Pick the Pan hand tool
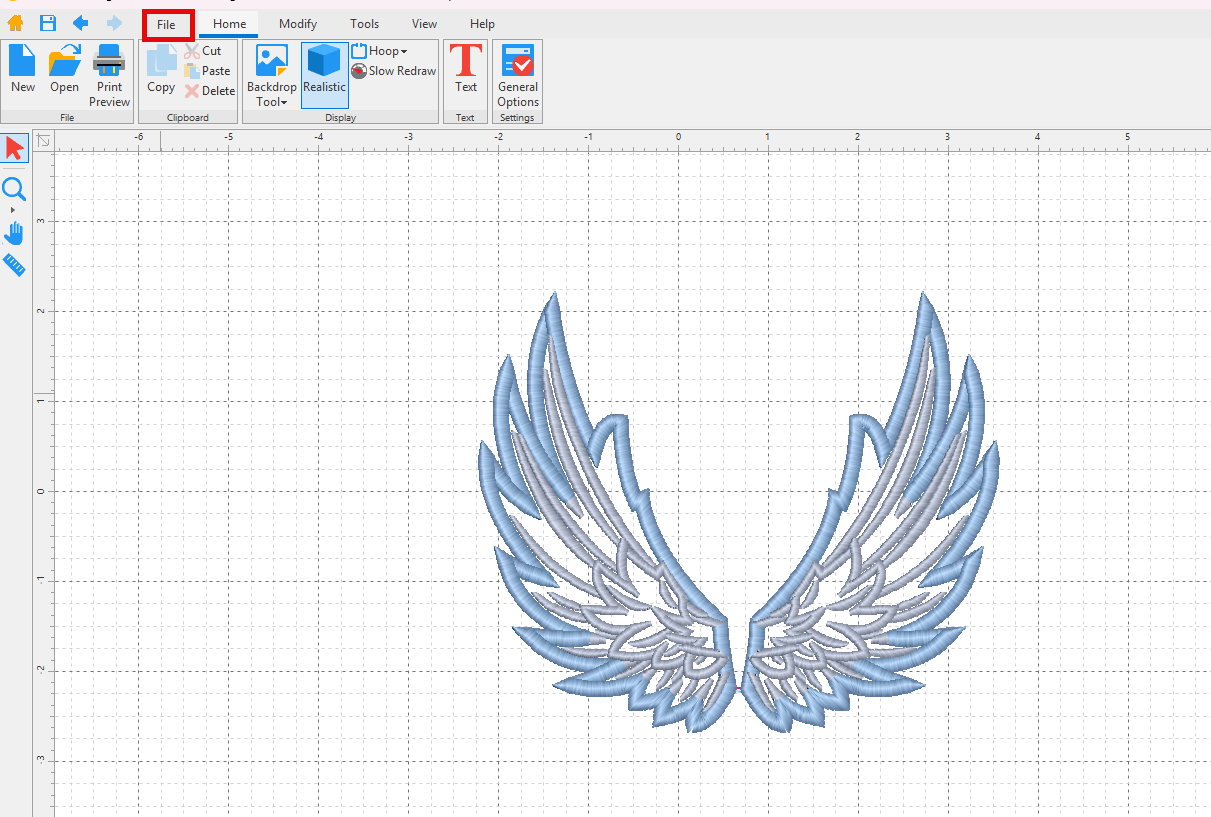This screenshot has width=1211, height=817. tap(14, 233)
